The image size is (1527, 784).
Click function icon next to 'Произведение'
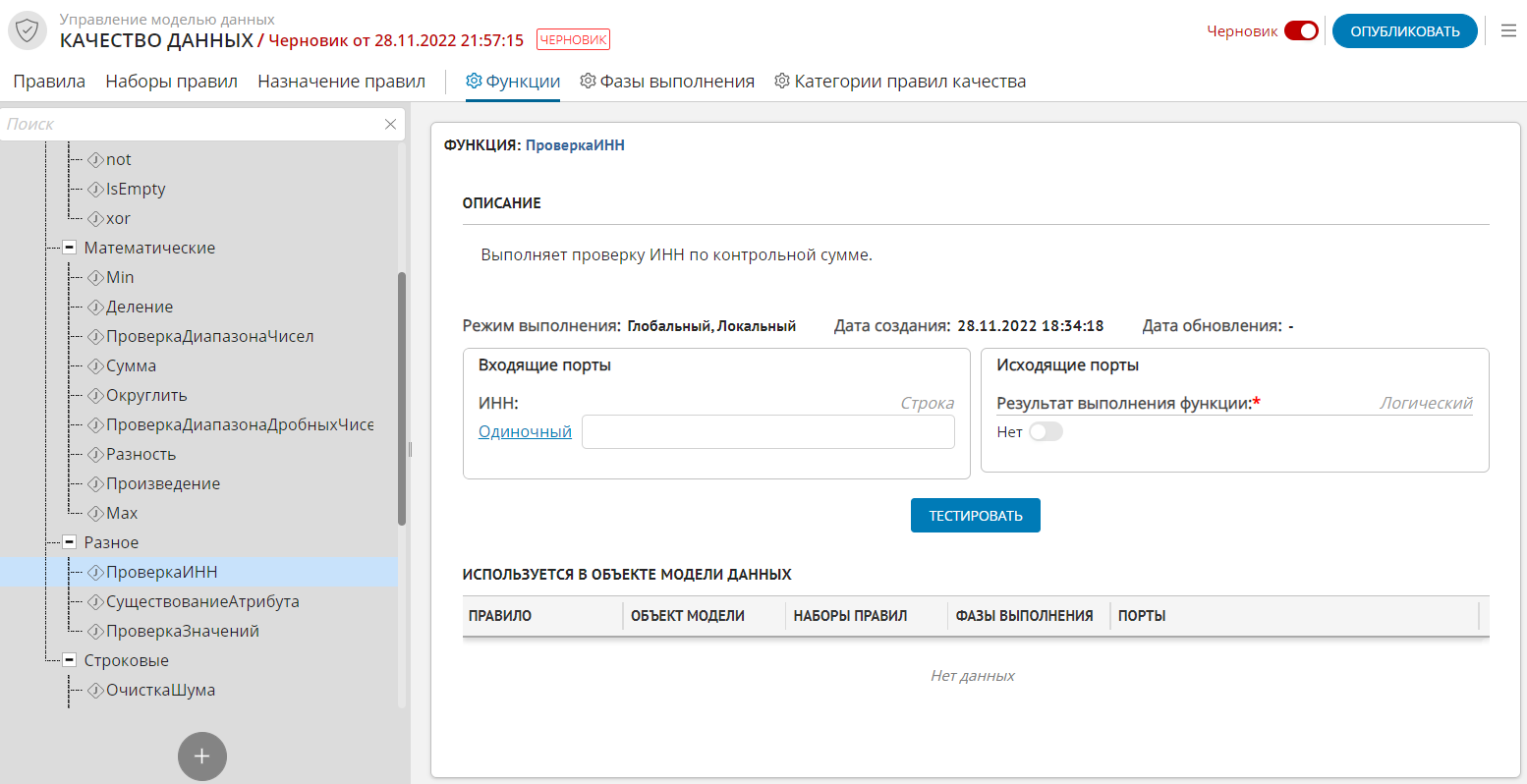tap(95, 483)
